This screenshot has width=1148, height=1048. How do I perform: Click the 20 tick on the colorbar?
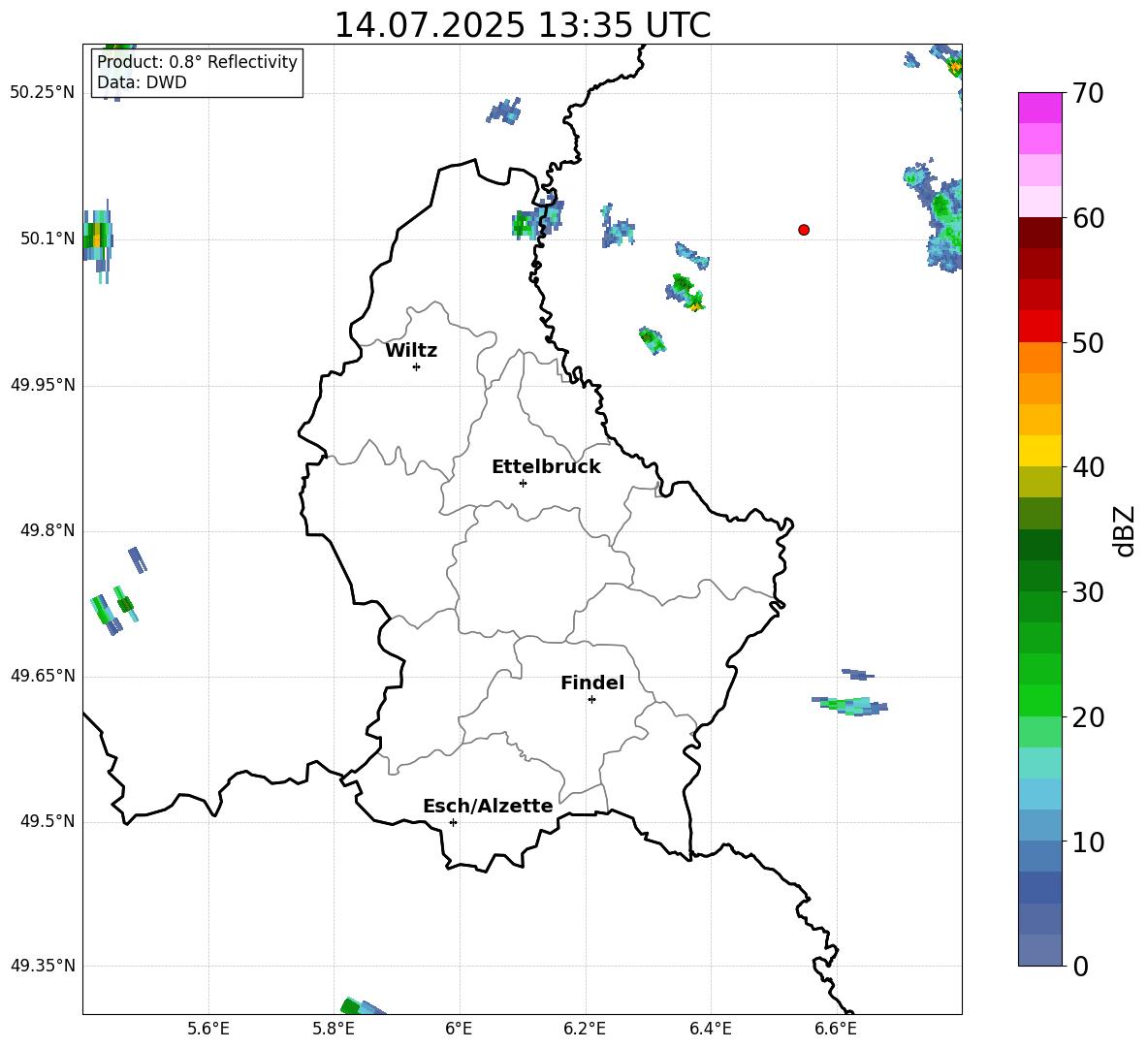(1087, 717)
